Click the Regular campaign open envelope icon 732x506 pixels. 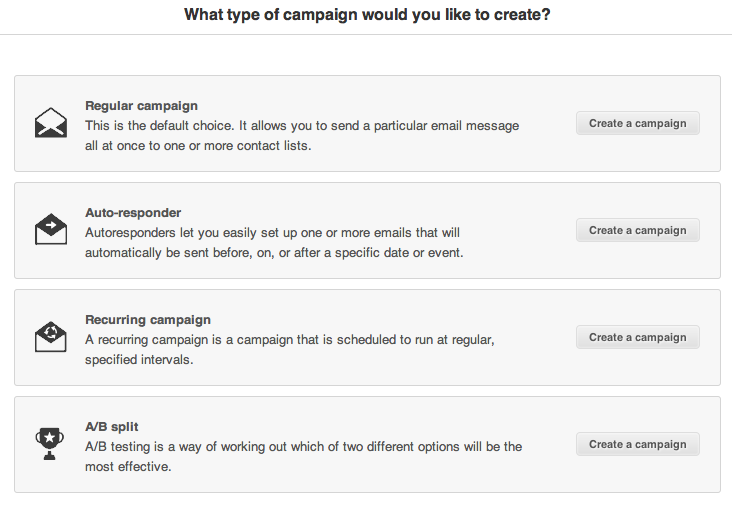pyautogui.click(x=51, y=123)
